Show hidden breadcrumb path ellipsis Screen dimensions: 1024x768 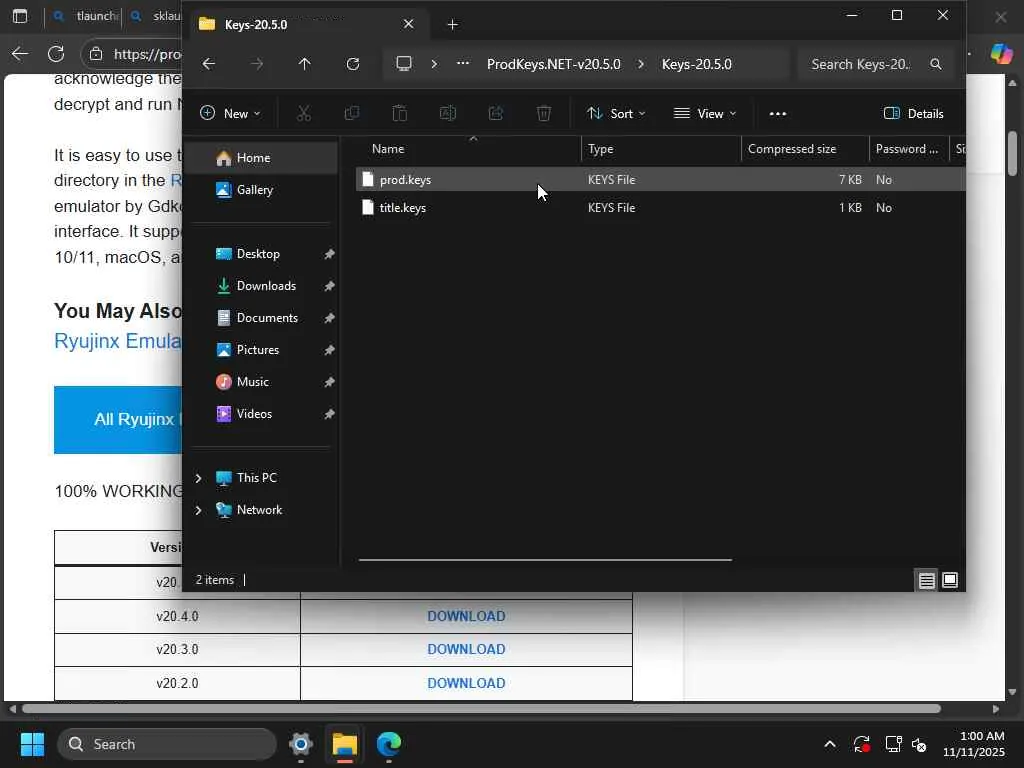[x=462, y=64]
